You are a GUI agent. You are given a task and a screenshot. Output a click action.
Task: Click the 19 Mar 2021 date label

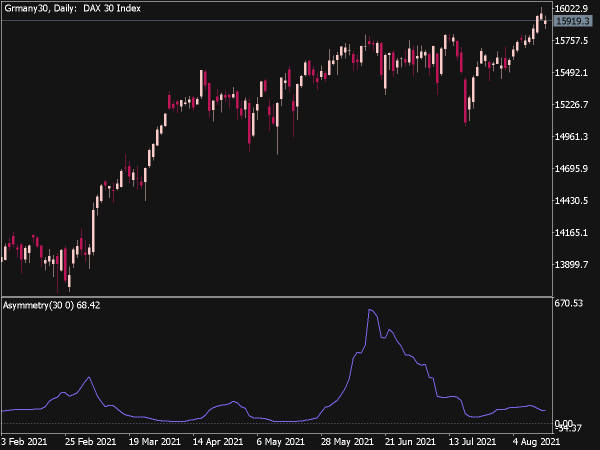[x=154, y=442]
